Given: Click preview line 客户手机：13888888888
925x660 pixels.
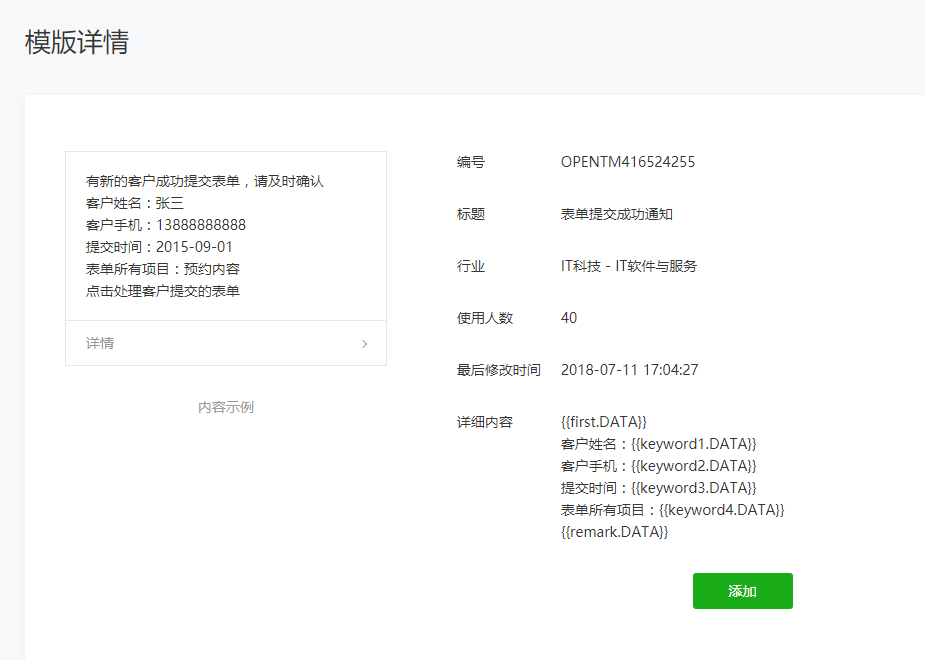Looking at the screenshot, I should click(x=166, y=225).
